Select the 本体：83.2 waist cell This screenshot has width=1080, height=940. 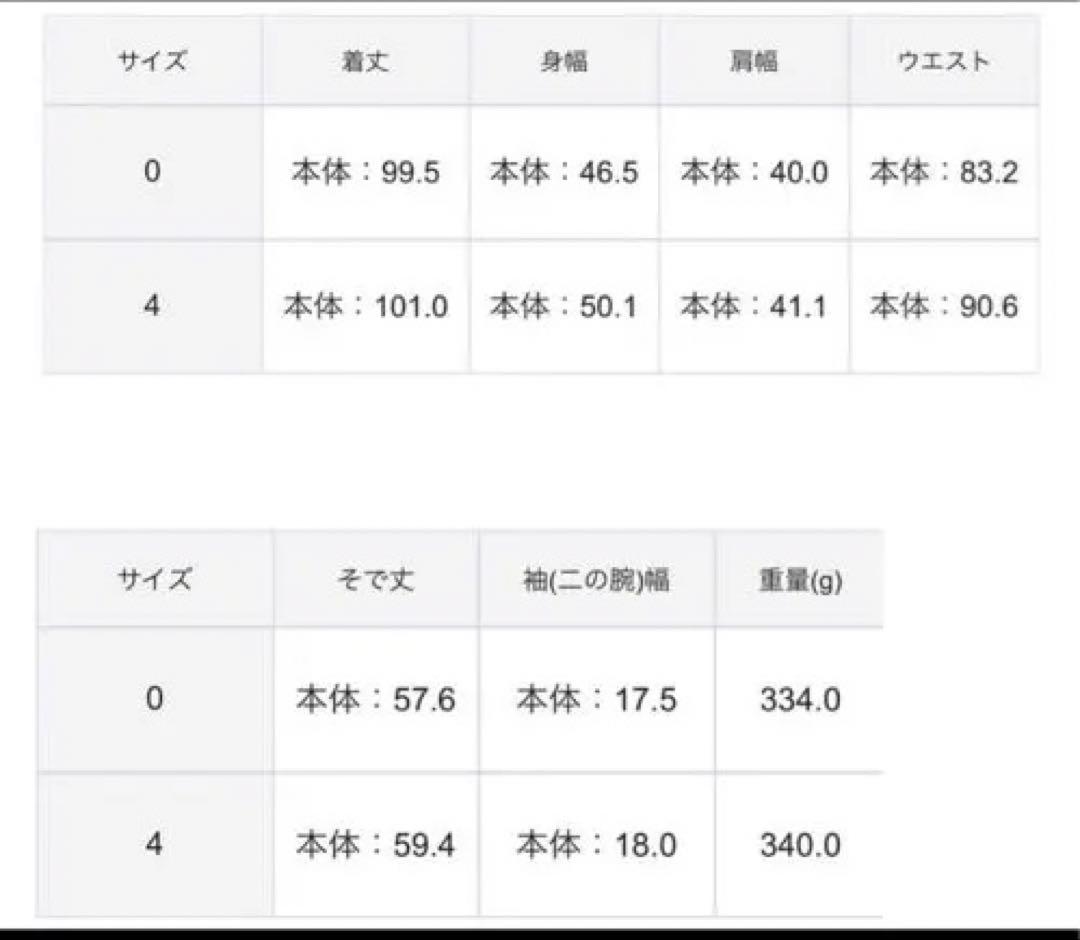pos(944,173)
